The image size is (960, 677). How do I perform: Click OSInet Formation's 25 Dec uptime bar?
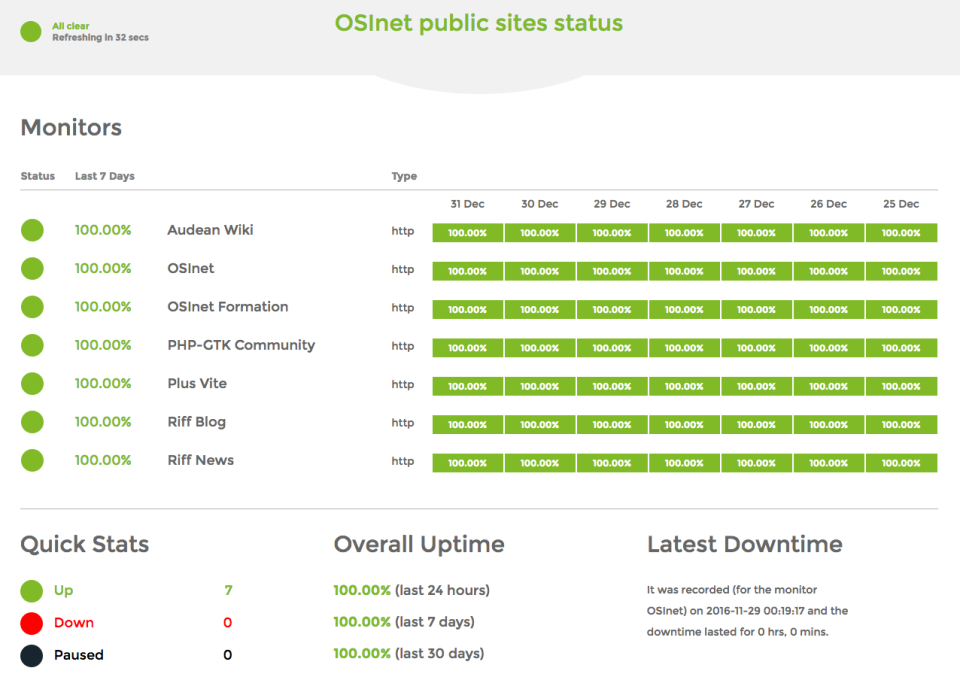point(901,310)
